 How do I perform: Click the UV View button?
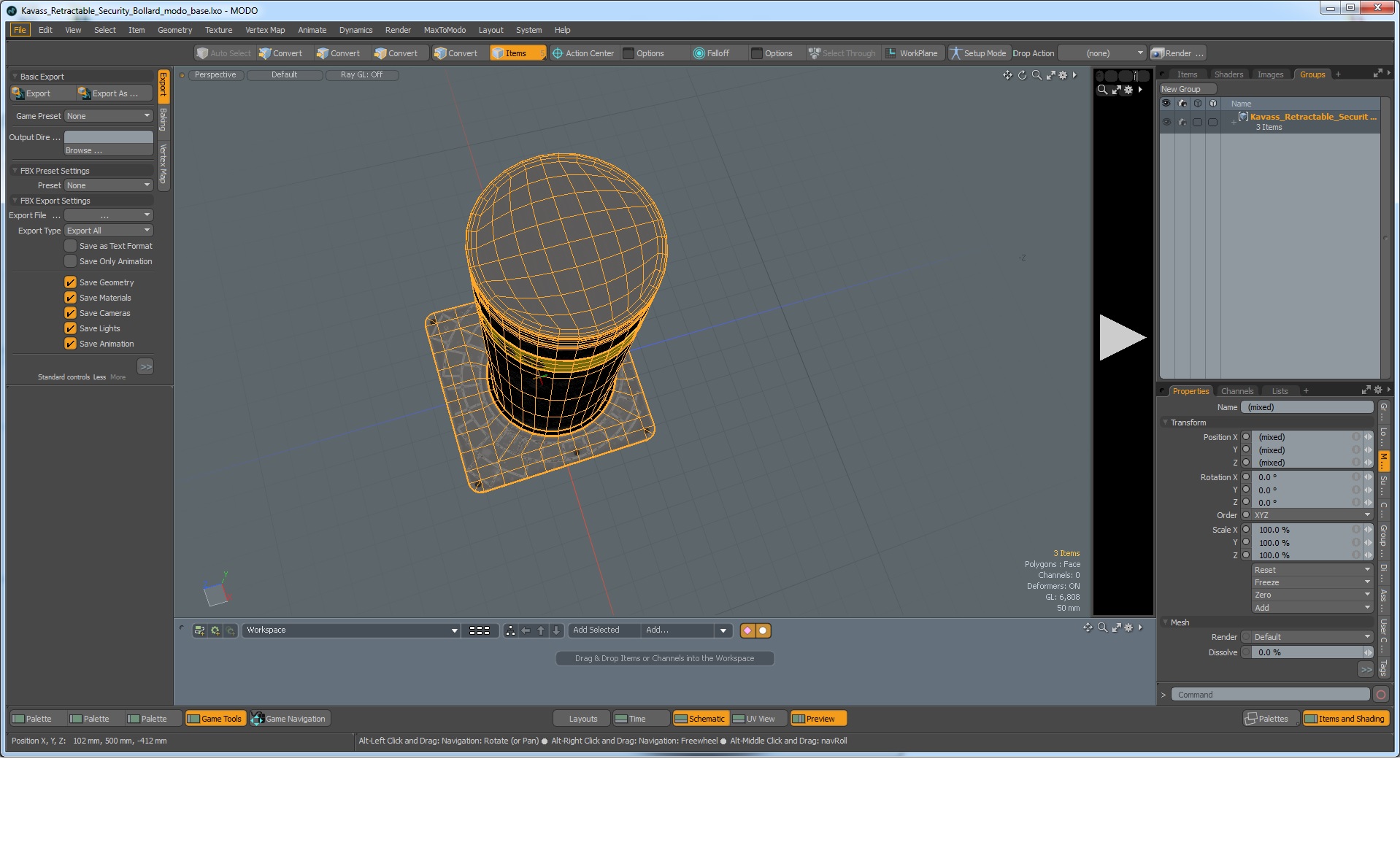(759, 719)
